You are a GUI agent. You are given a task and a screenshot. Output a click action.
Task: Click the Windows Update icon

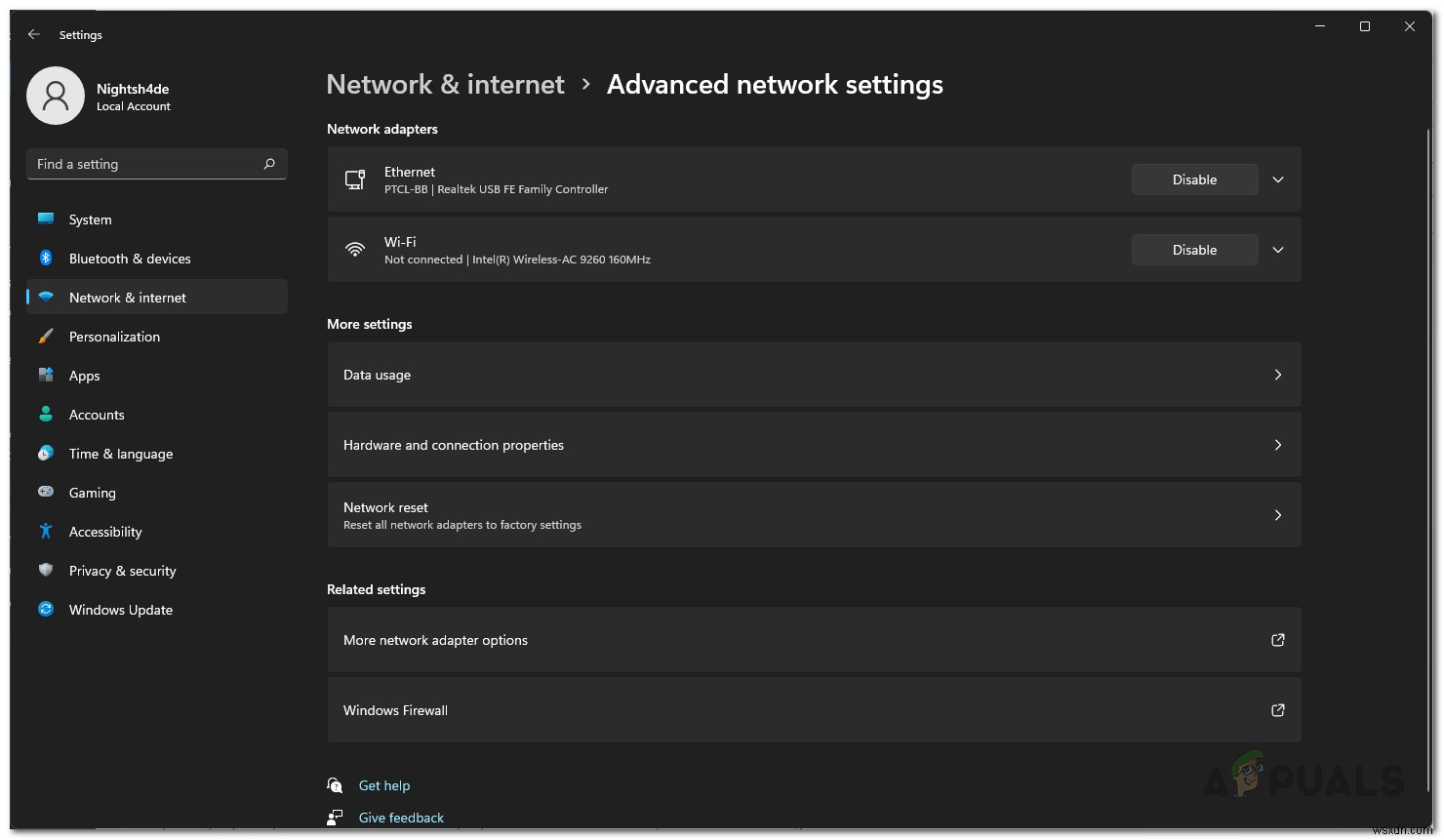tap(46, 609)
